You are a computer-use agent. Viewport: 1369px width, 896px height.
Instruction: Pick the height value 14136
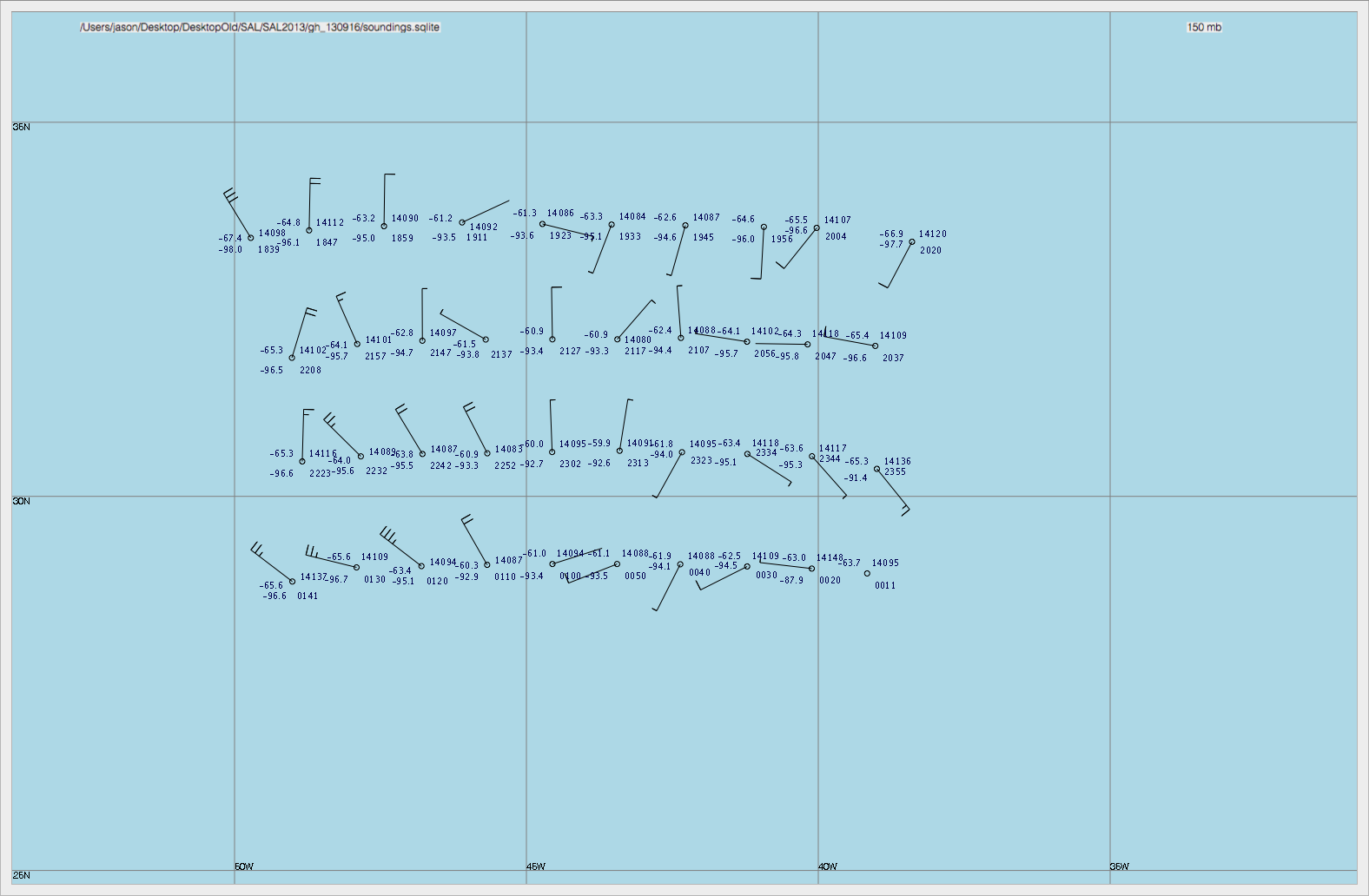897,462
